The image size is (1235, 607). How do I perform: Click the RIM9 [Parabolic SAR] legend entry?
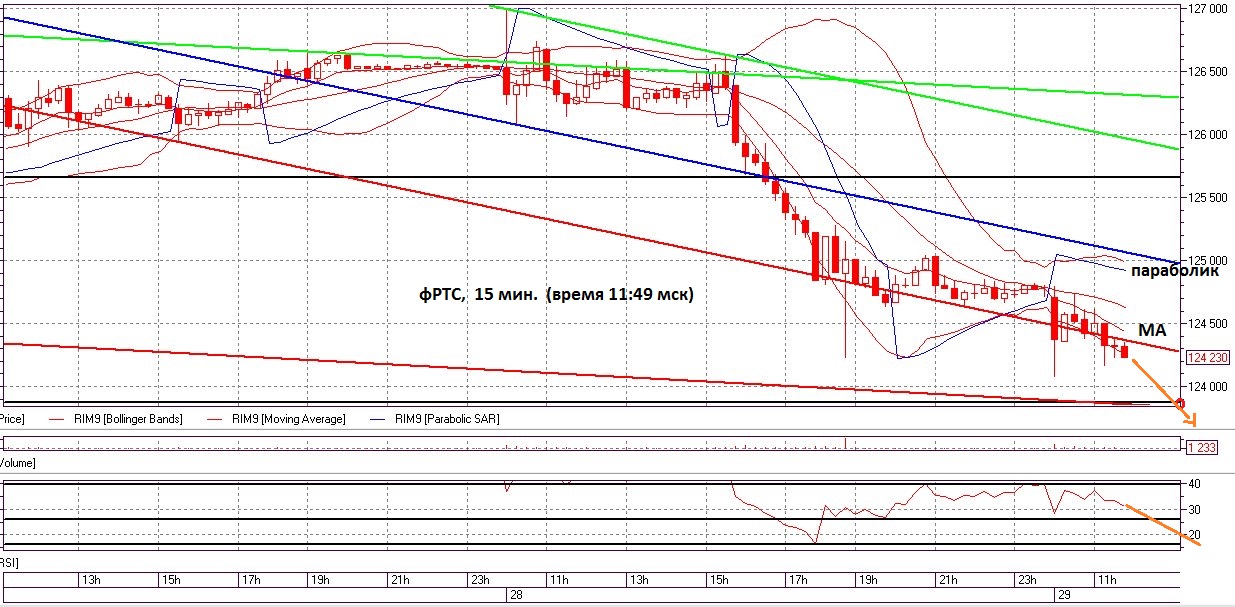(434, 419)
